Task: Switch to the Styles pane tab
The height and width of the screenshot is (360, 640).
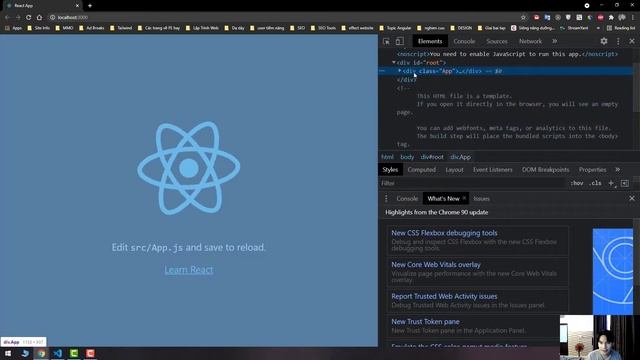Action: pos(390,170)
